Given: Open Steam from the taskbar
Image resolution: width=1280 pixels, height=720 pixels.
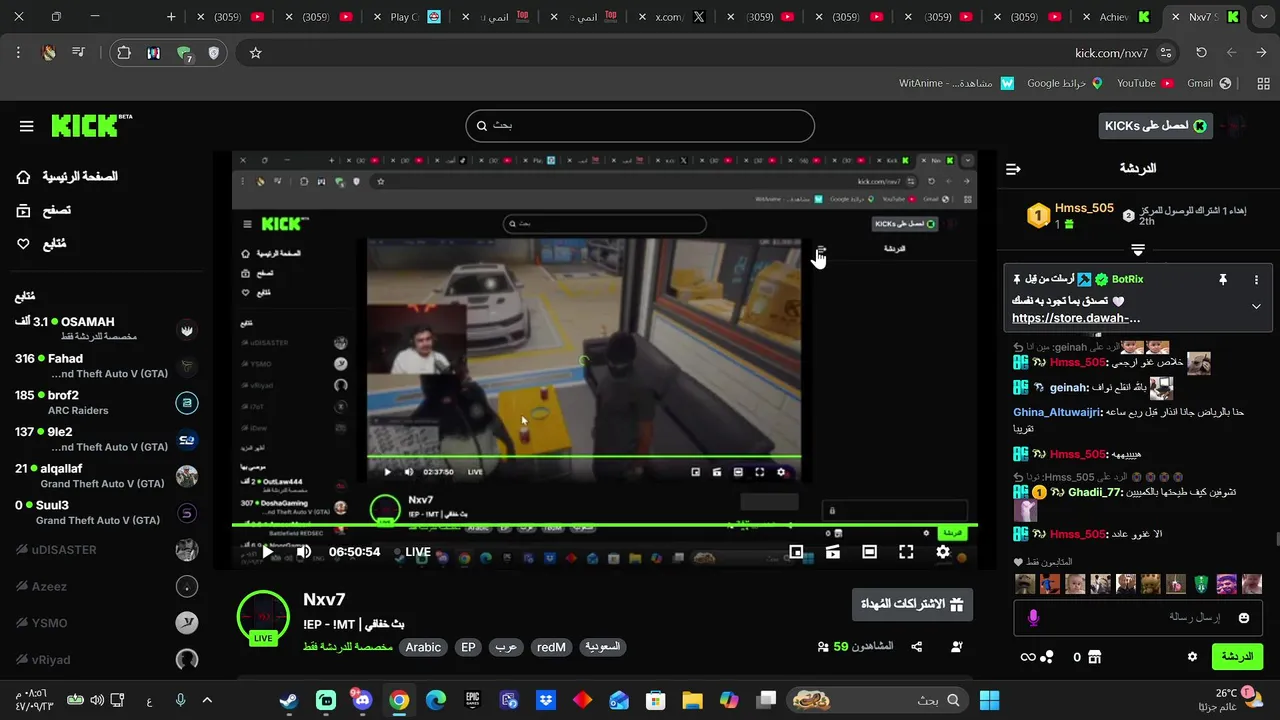Looking at the screenshot, I should 289,700.
